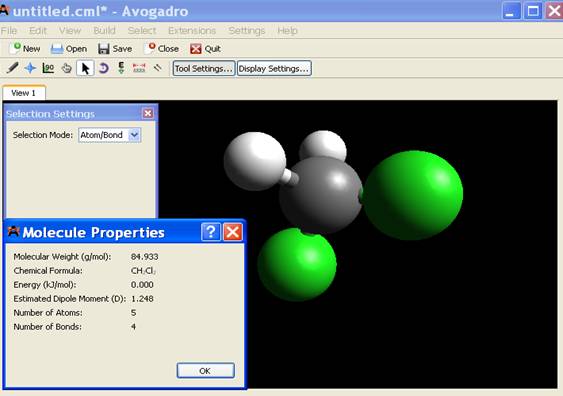
Task: Open the Build menu
Action: click(104, 31)
